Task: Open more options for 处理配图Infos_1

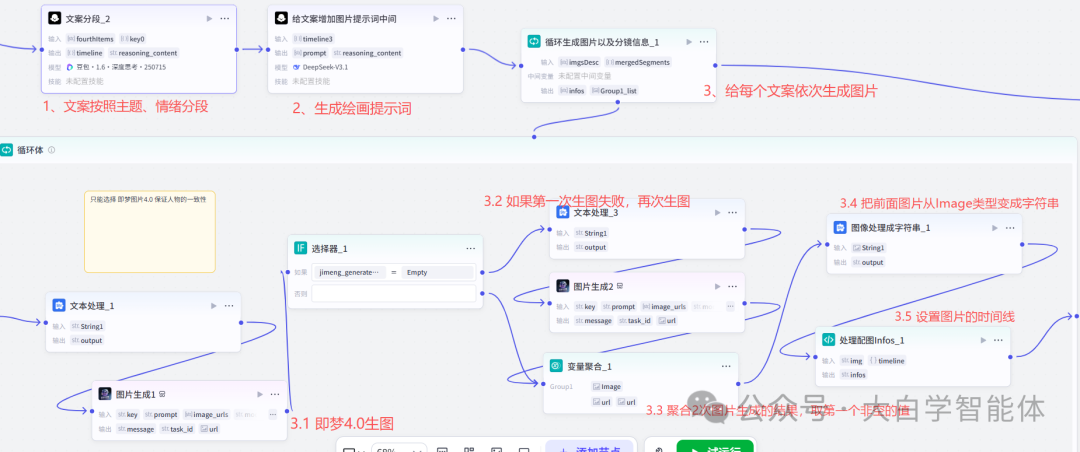Action: click(x=999, y=340)
